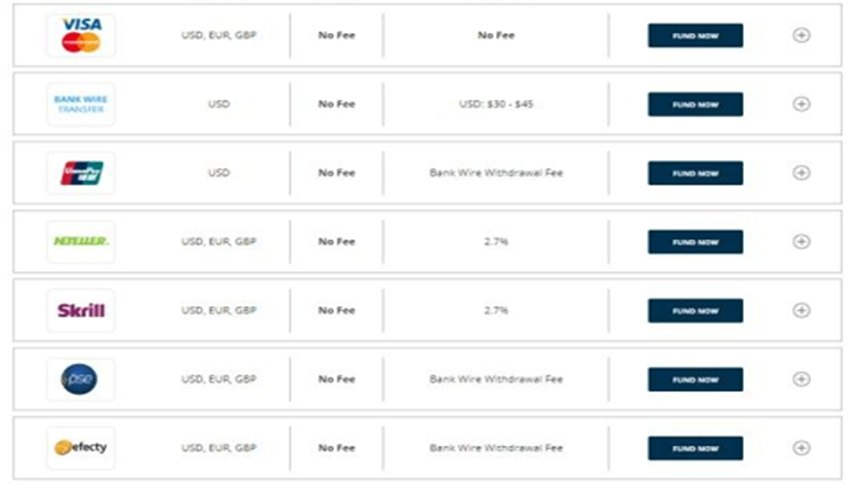Click the Efecty logo
This screenshot has width=848, height=484.
pyautogui.click(x=81, y=447)
